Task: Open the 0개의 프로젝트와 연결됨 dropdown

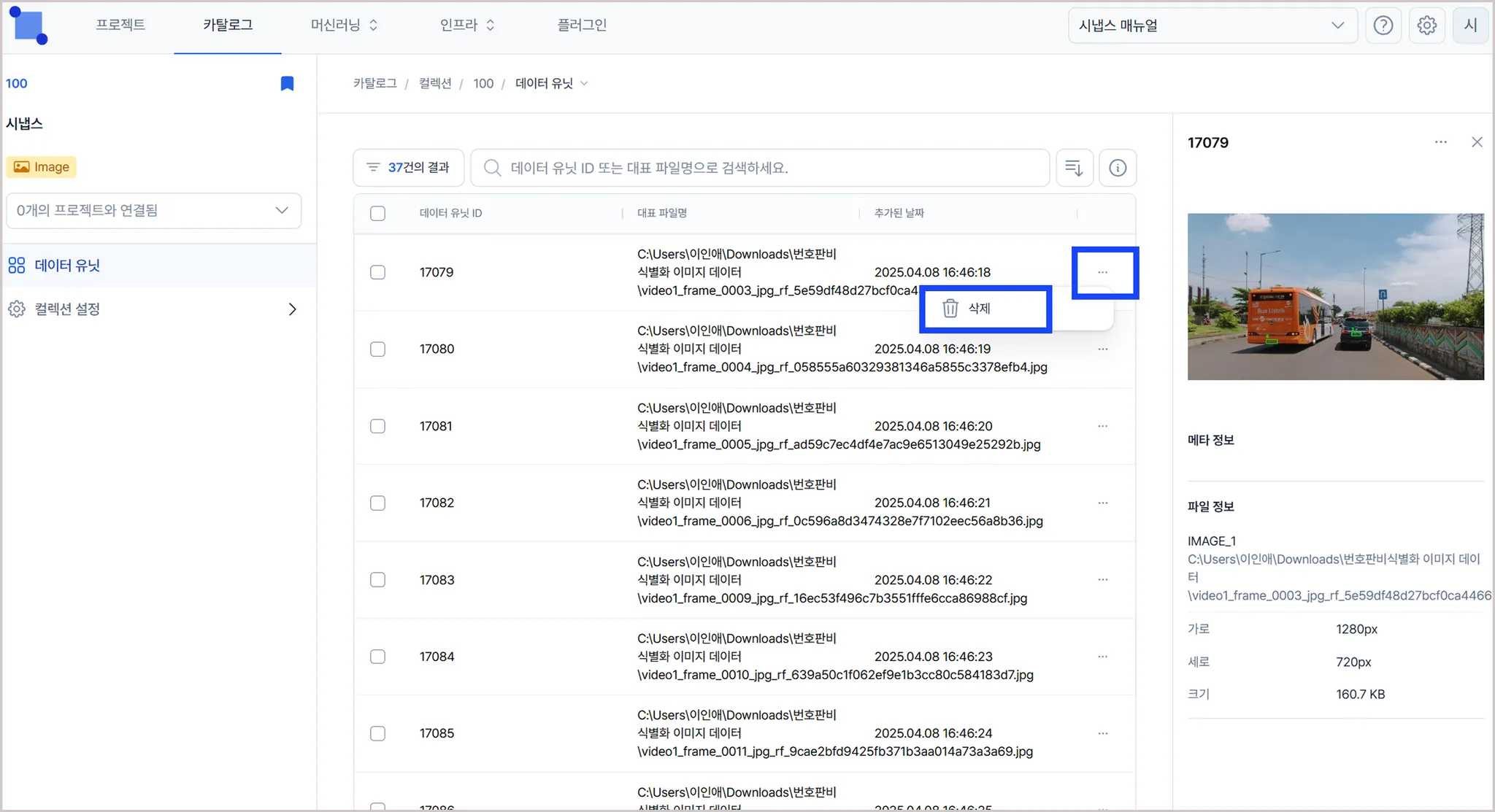Action: coord(153,210)
